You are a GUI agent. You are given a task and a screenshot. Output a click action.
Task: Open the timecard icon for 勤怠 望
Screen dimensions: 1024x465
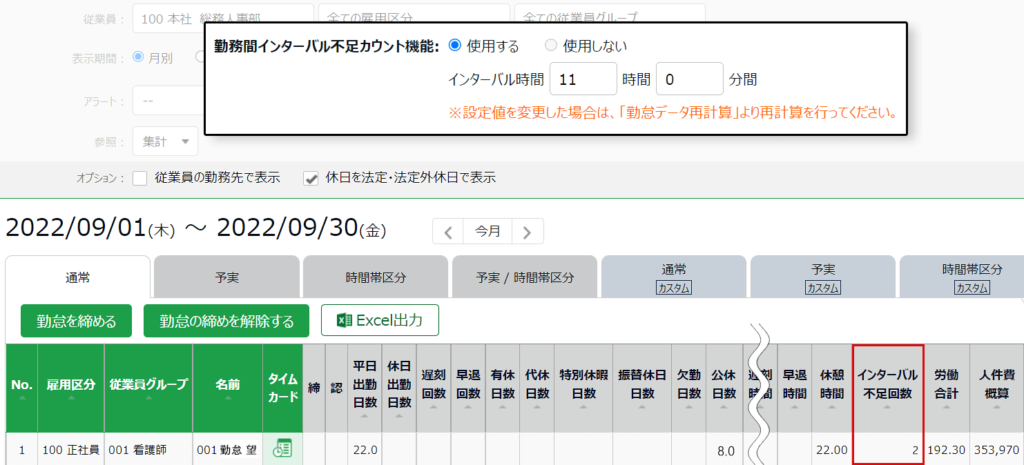point(282,449)
